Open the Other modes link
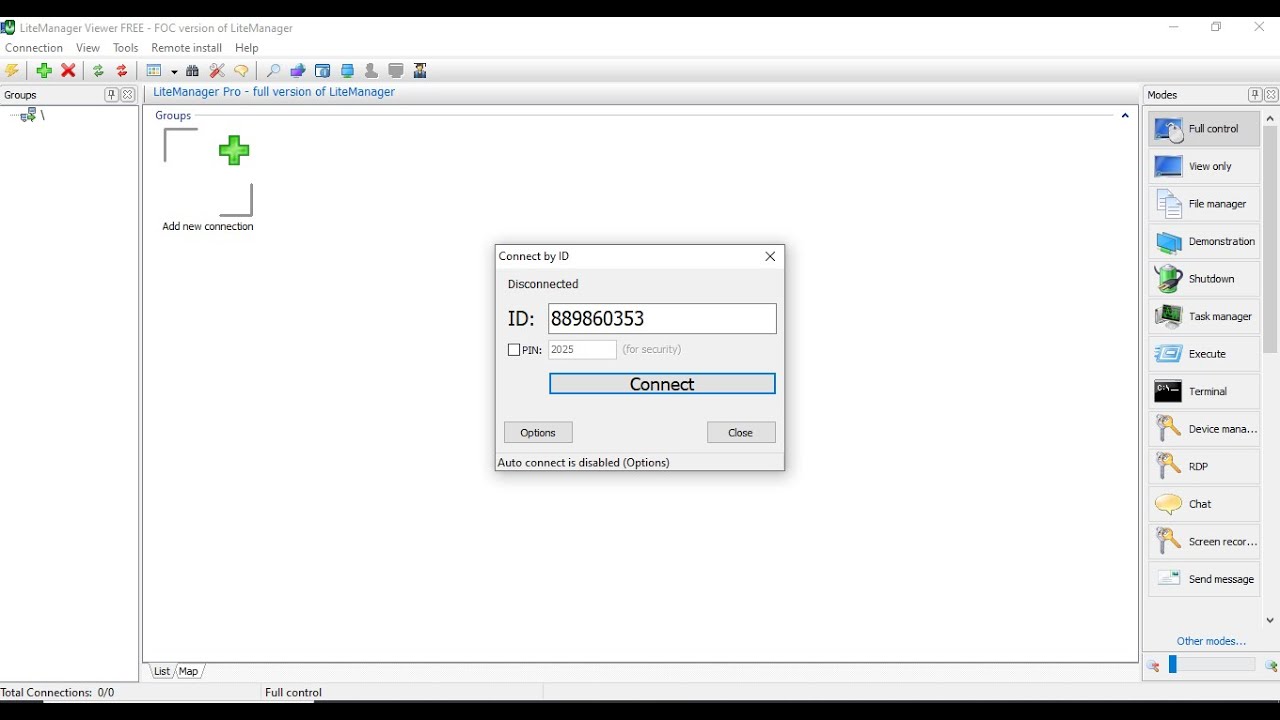This screenshot has height=720, width=1280. point(1211,641)
